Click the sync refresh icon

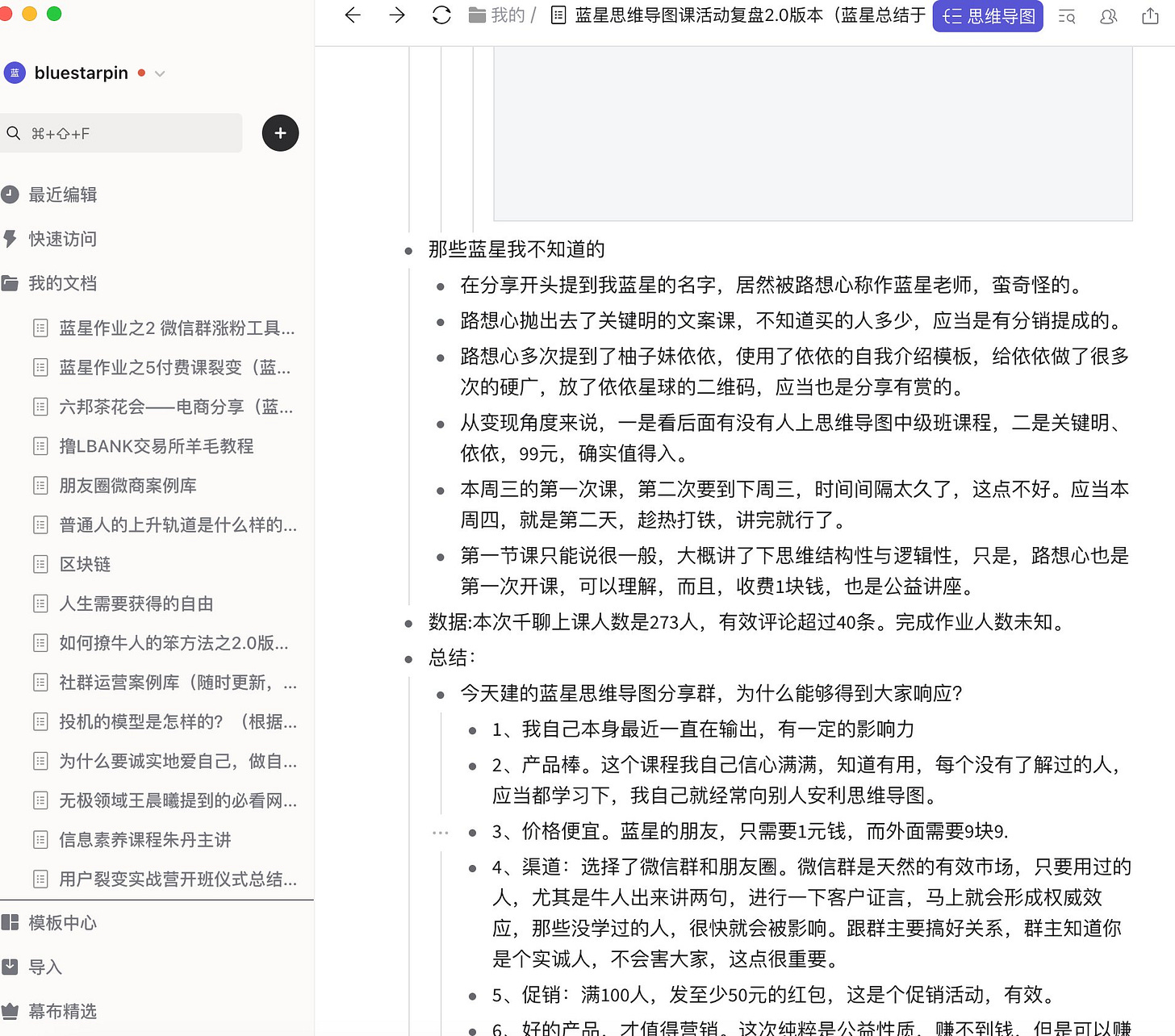coord(441,15)
